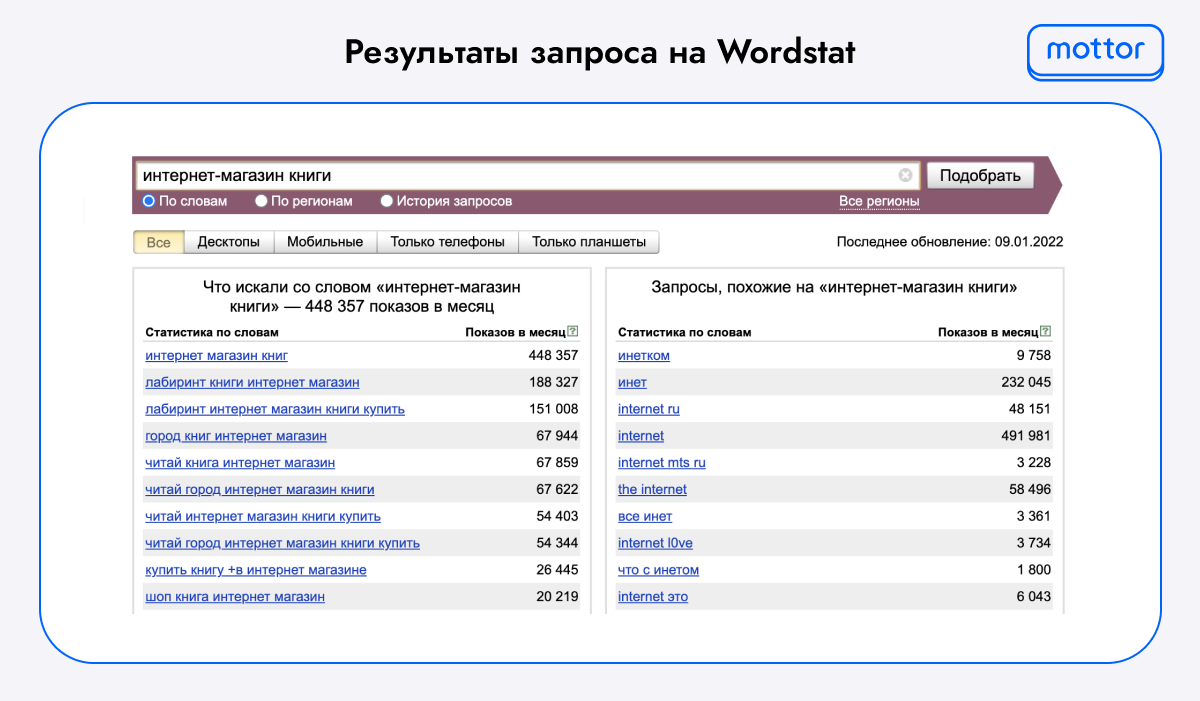Switch to the "Десктопы" tab
Image resolution: width=1200 pixels, height=701 pixels.
click(229, 242)
